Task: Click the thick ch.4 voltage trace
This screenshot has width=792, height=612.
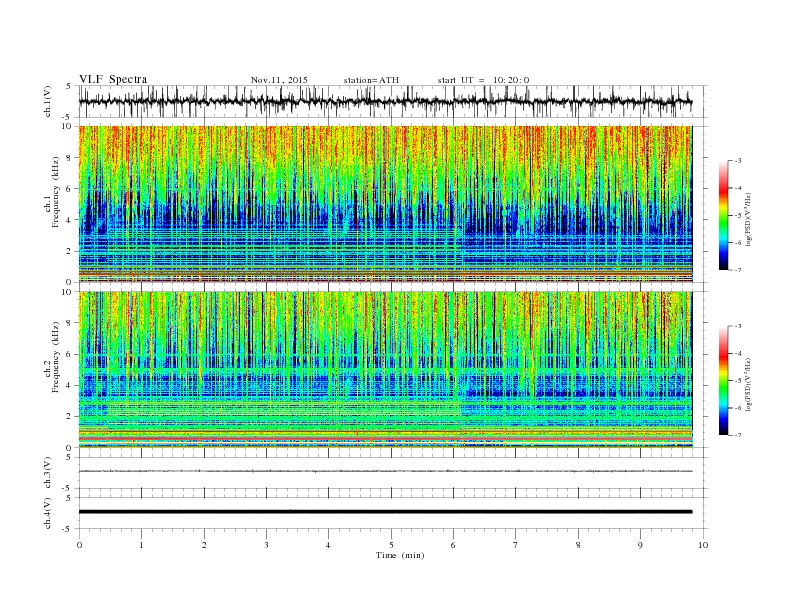Action: tap(385, 512)
